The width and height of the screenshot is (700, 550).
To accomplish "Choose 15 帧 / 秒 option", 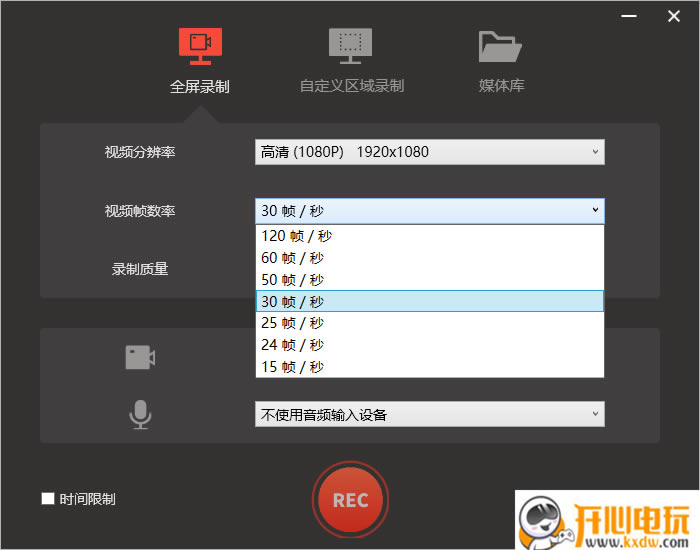I will pos(430,367).
